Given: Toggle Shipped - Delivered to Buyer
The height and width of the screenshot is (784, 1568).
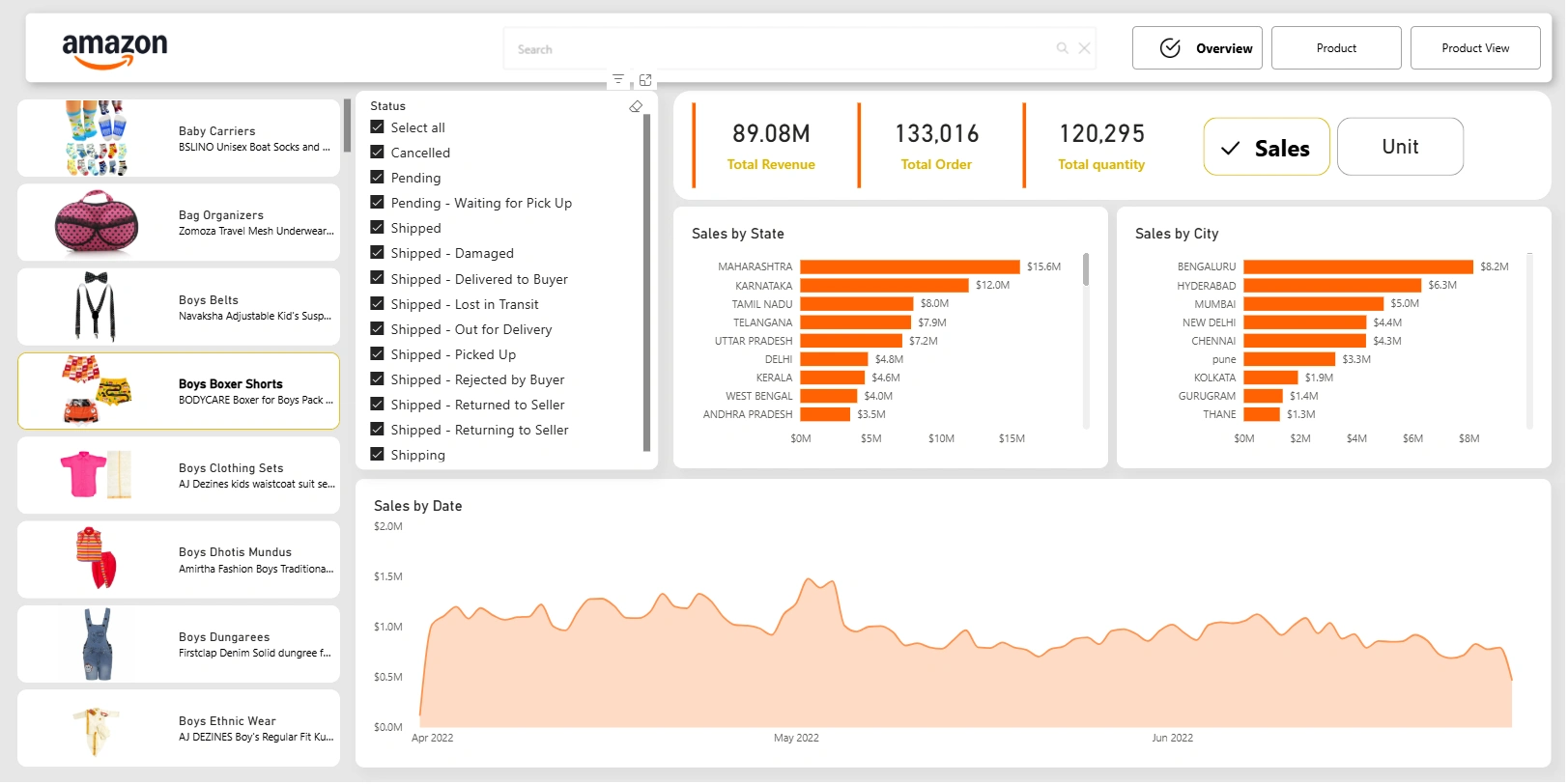Looking at the screenshot, I should click(x=377, y=279).
